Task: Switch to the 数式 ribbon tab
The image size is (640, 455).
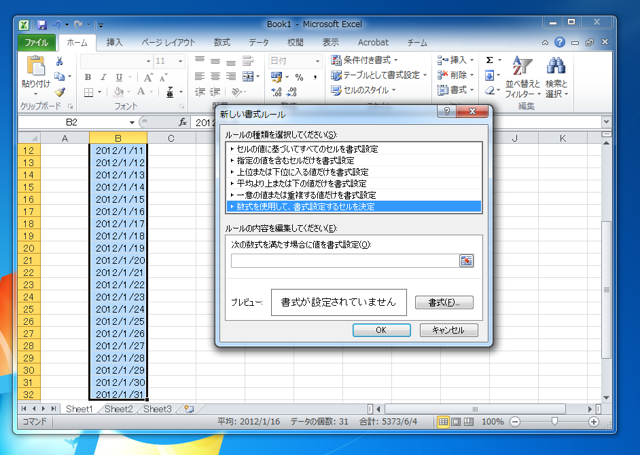Action: click(x=222, y=42)
